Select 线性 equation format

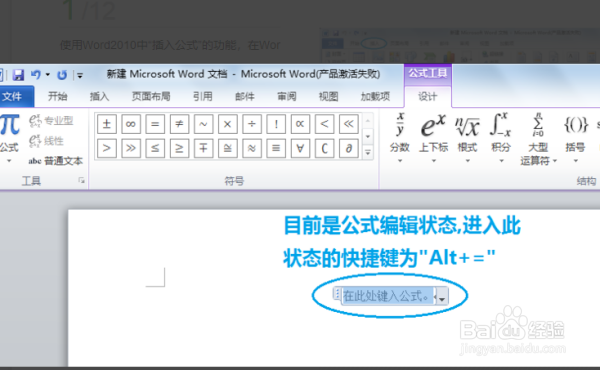pyautogui.click(x=47, y=141)
